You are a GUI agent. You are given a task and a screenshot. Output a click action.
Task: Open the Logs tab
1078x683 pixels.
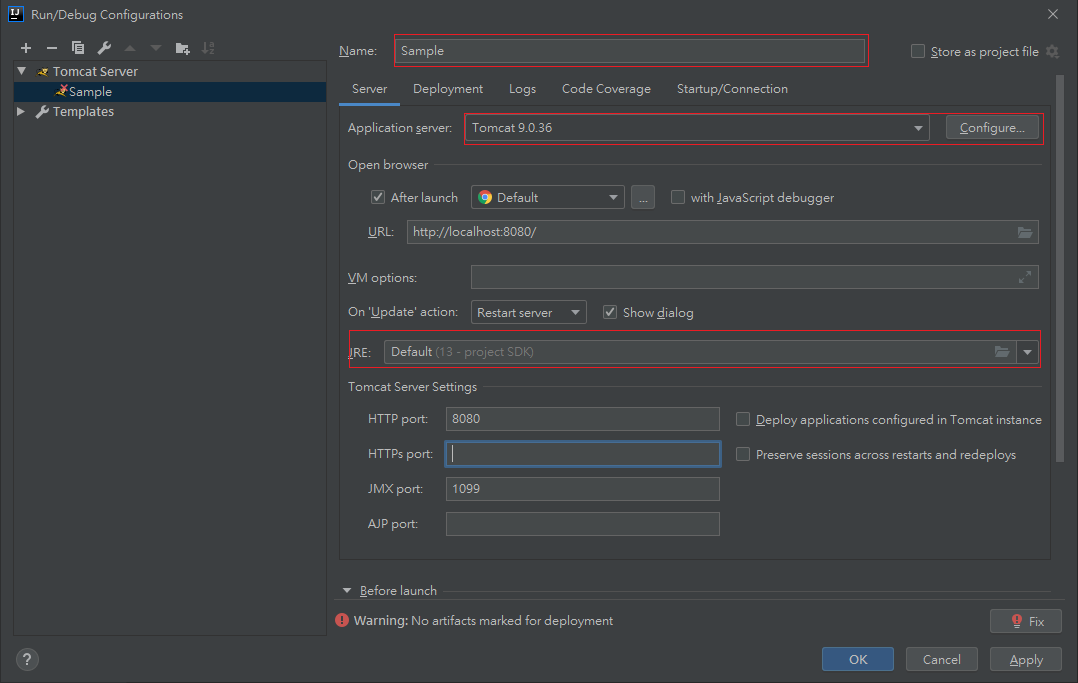(522, 89)
